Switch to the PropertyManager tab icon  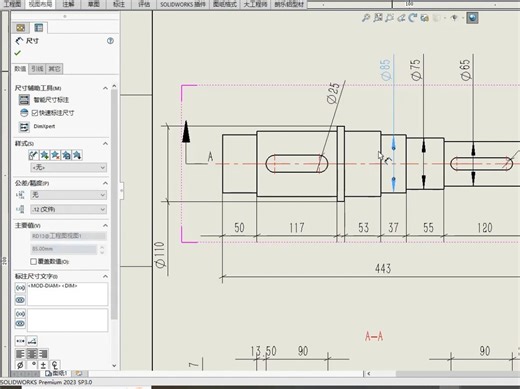click(x=39, y=28)
